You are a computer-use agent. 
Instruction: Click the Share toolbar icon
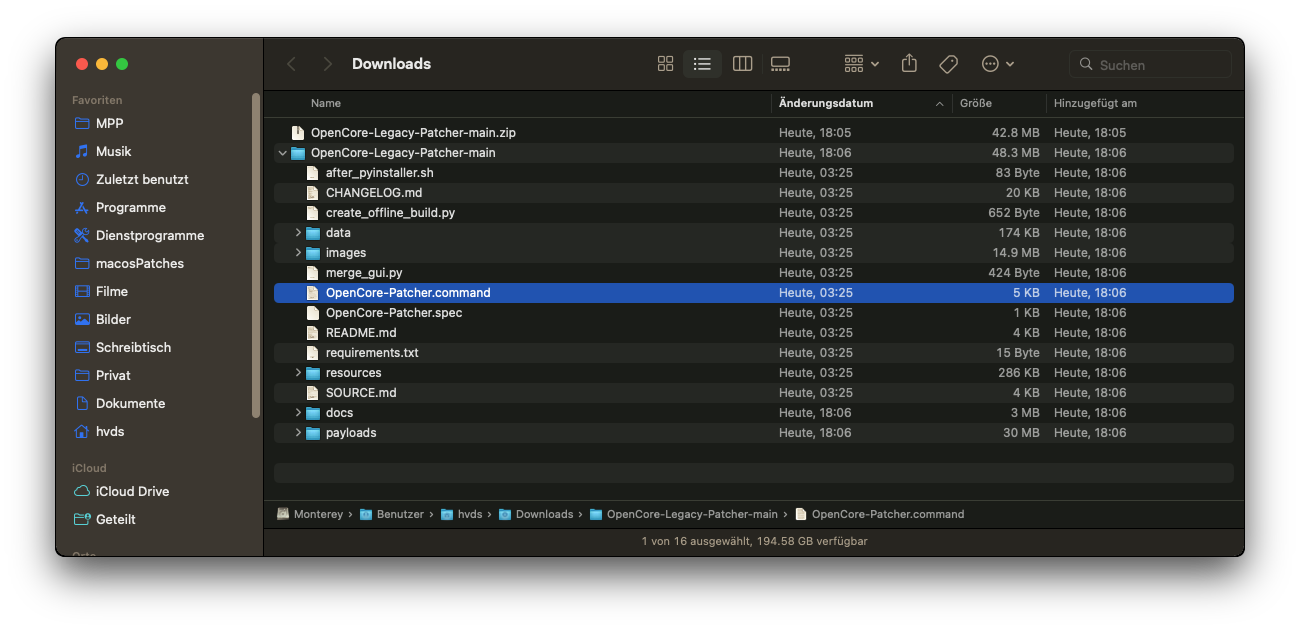point(909,63)
